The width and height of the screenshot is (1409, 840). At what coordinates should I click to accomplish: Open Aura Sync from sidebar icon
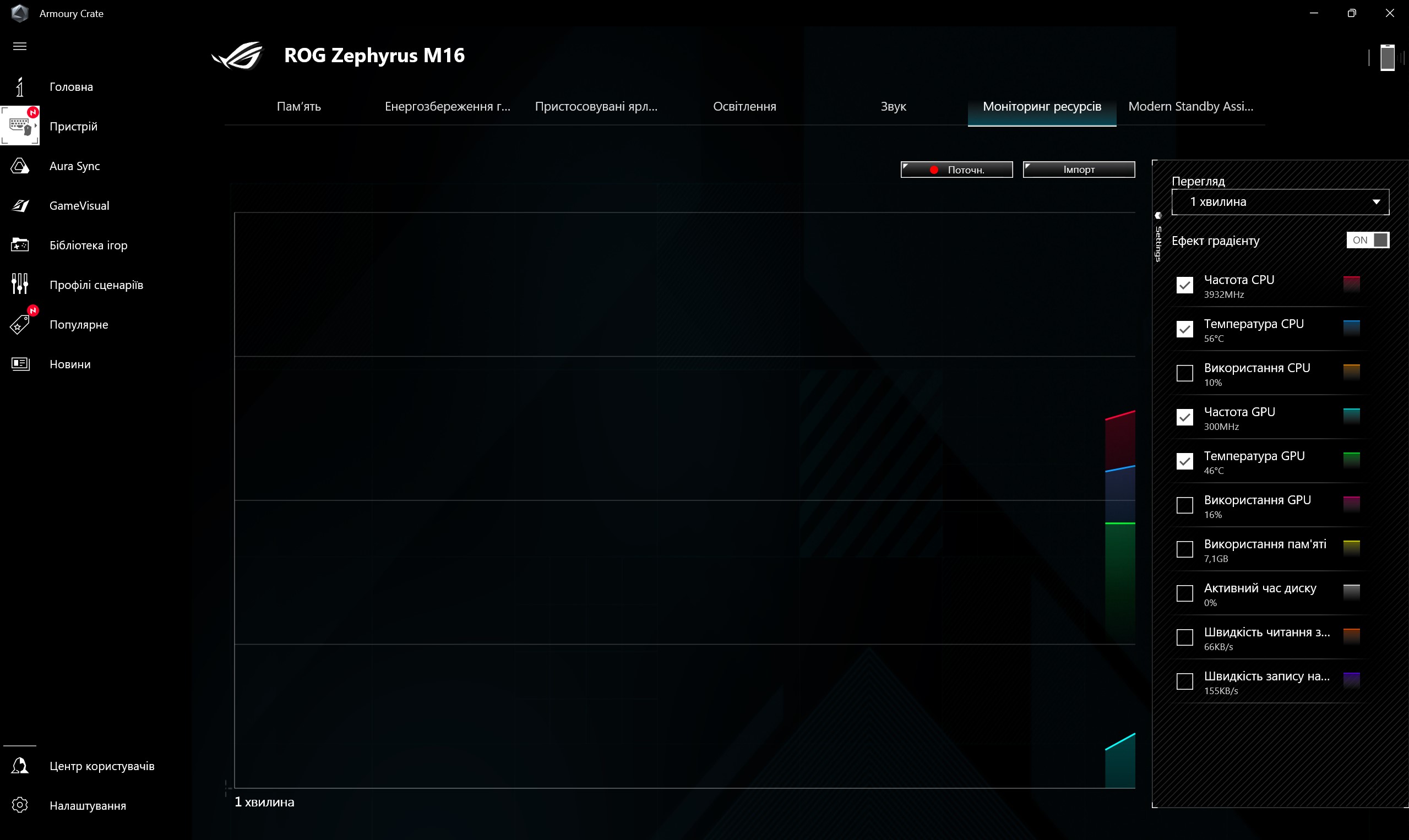pos(20,166)
